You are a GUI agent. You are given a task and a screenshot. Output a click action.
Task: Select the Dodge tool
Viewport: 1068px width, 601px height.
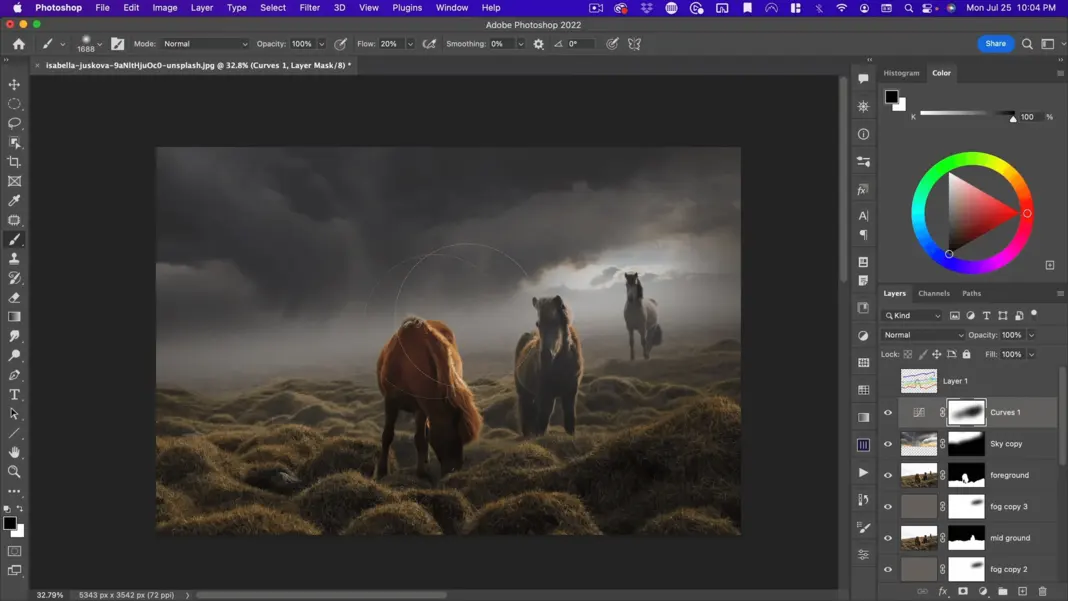(x=14, y=356)
